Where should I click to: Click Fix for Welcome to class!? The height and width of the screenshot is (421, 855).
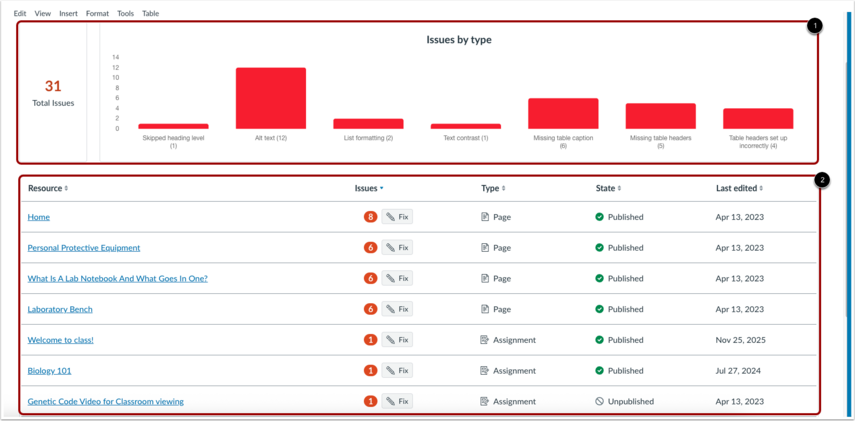(x=397, y=340)
